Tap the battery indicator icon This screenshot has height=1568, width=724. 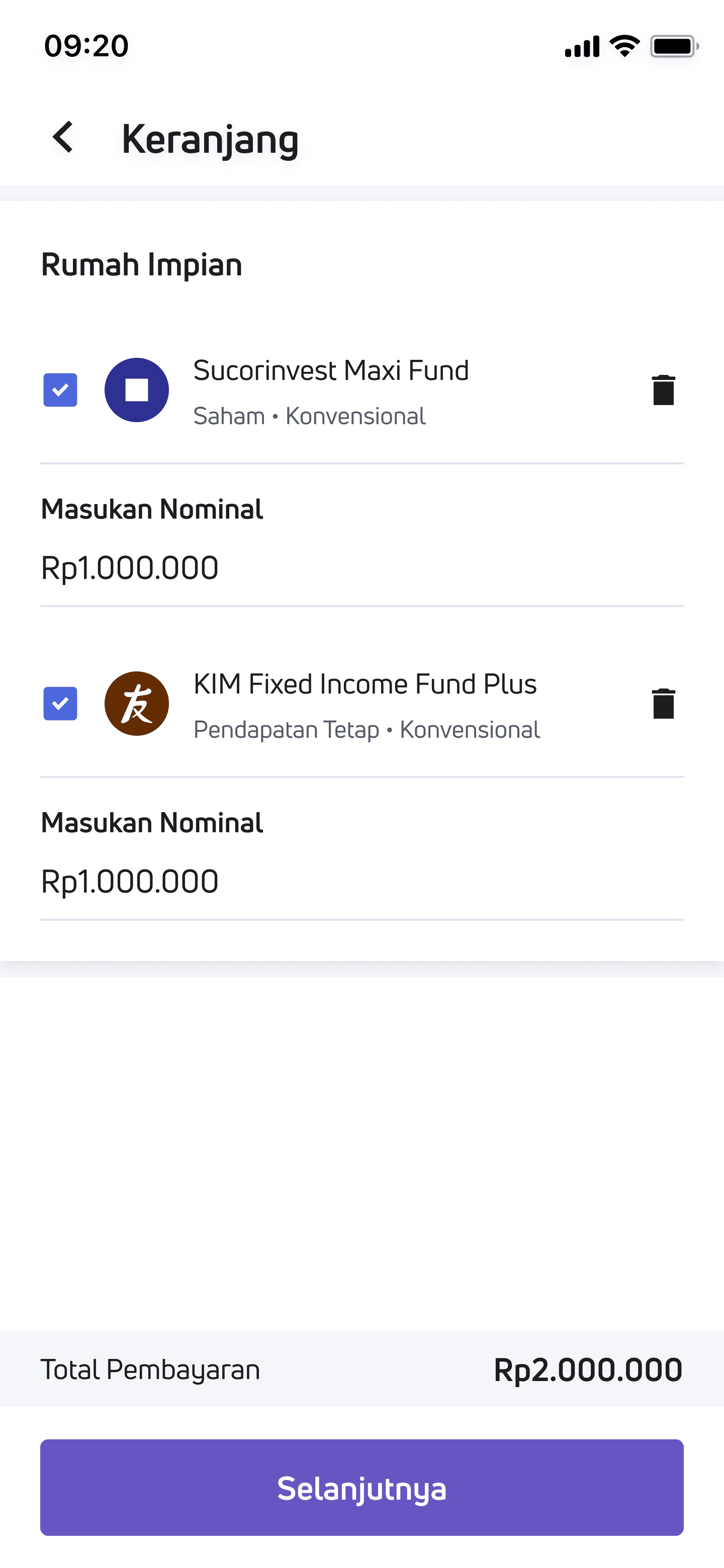[x=673, y=46]
